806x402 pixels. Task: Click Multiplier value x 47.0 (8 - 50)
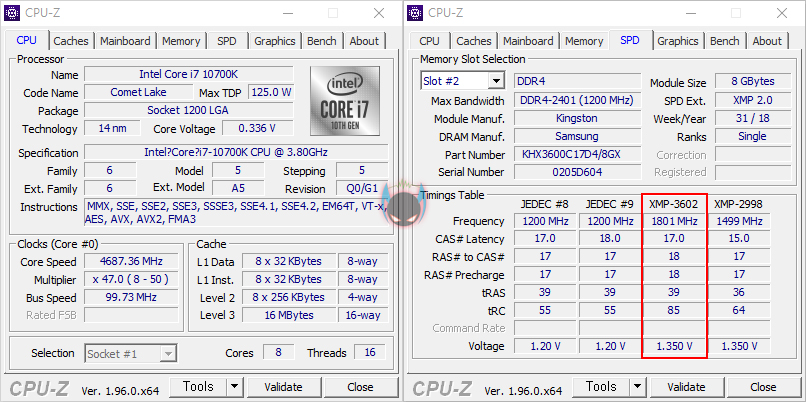pyautogui.click(x=131, y=279)
